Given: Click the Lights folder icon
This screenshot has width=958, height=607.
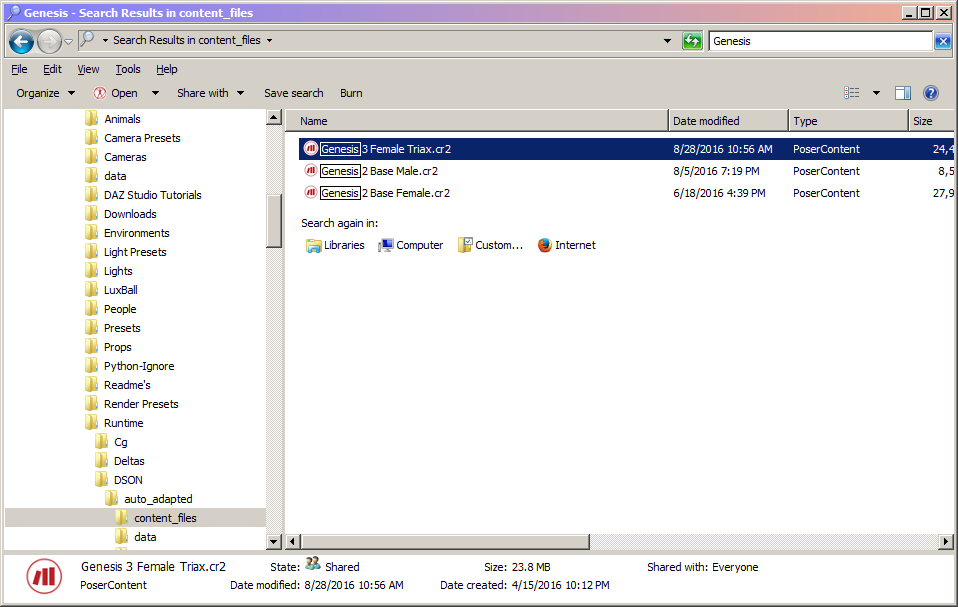Looking at the screenshot, I should pos(92,270).
